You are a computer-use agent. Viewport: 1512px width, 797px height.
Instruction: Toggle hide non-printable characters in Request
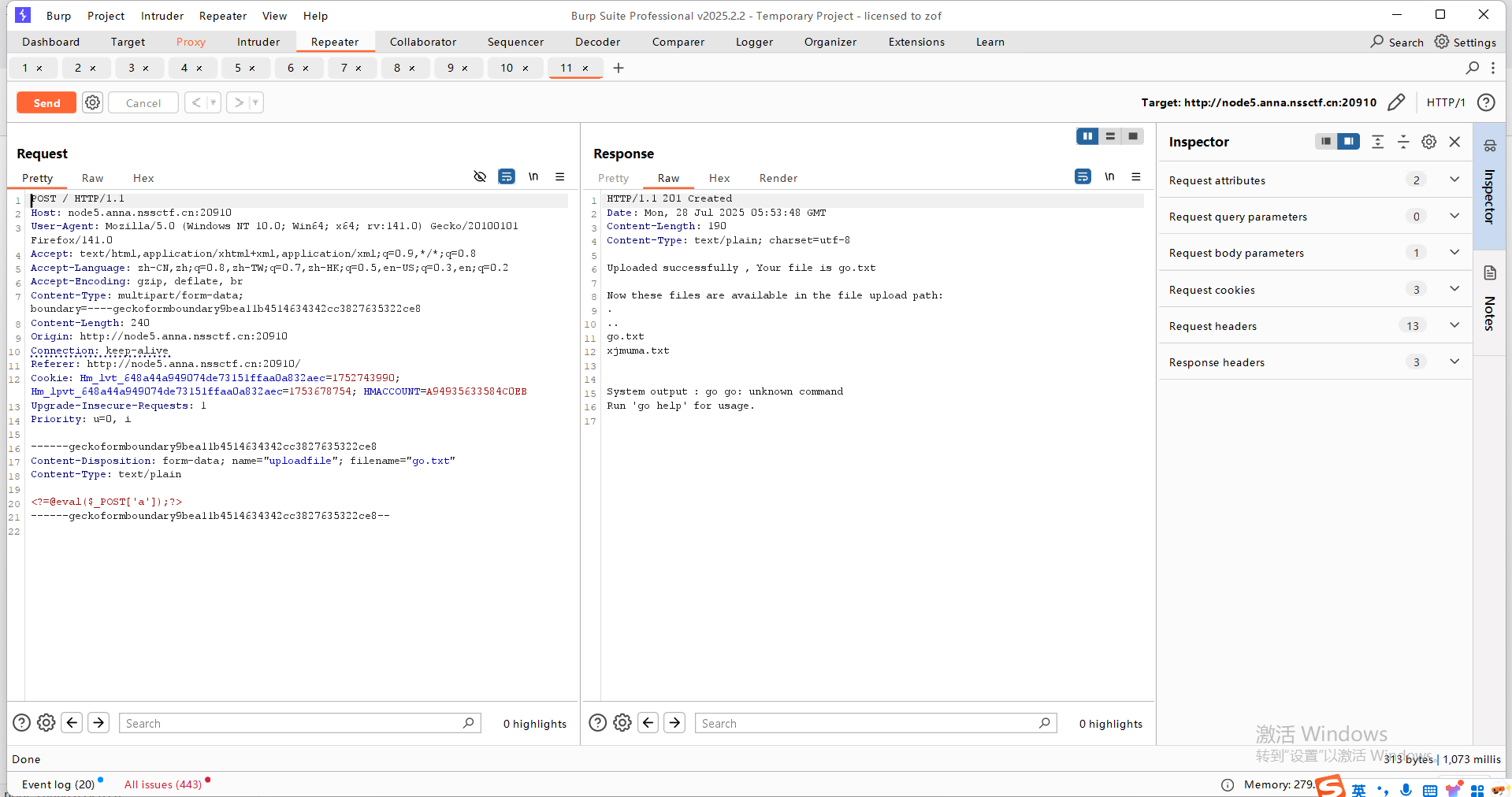[x=480, y=176]
